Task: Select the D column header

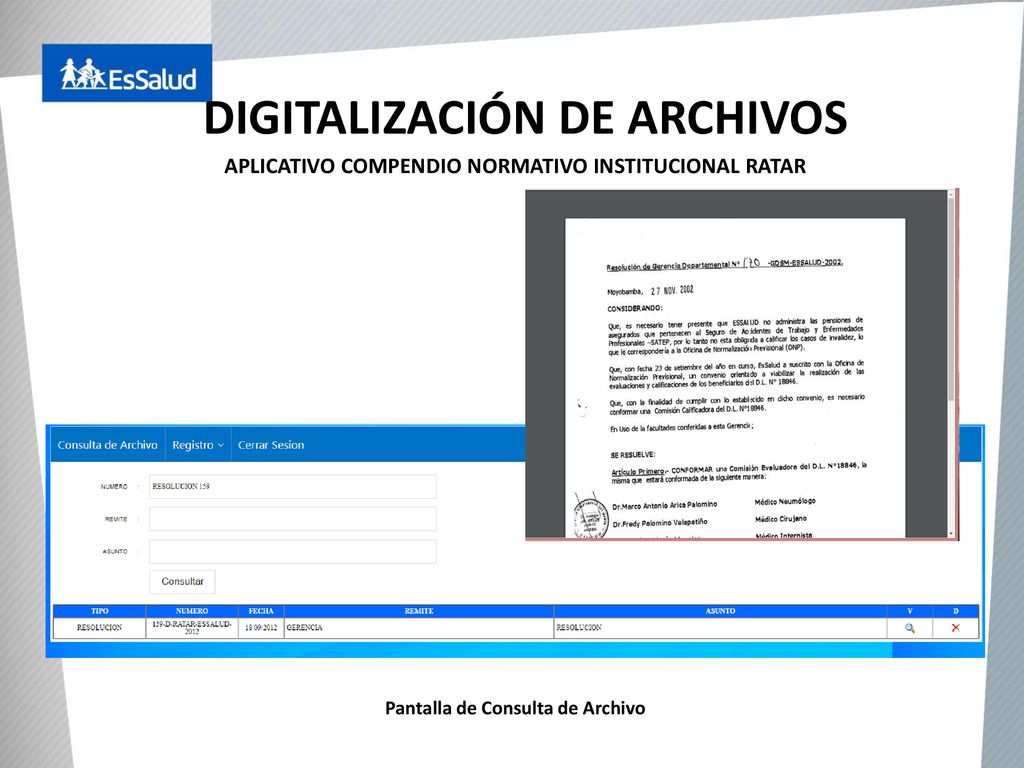Action: coord(955,611)
